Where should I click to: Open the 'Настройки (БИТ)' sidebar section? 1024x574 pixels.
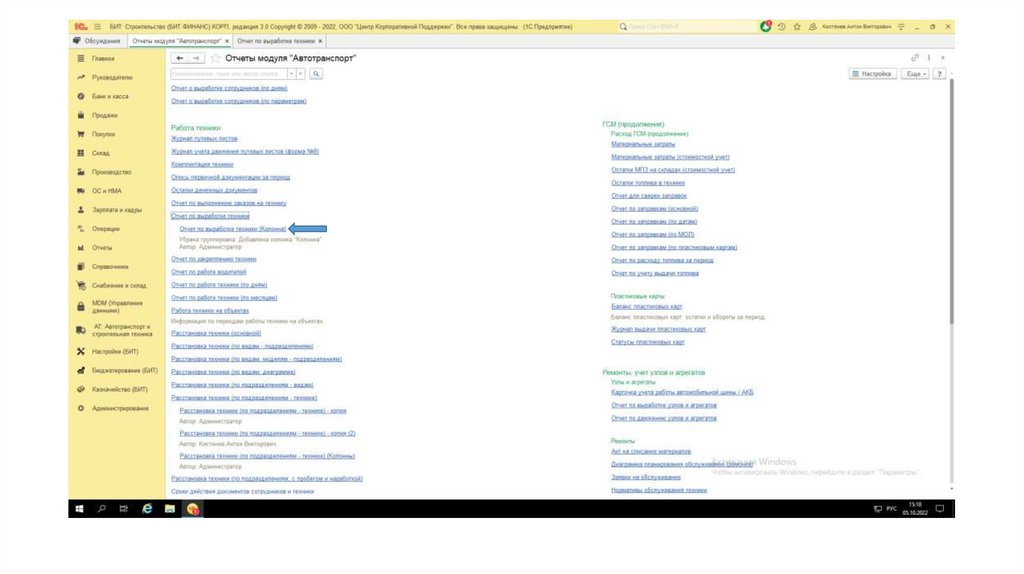pos(115,352)
